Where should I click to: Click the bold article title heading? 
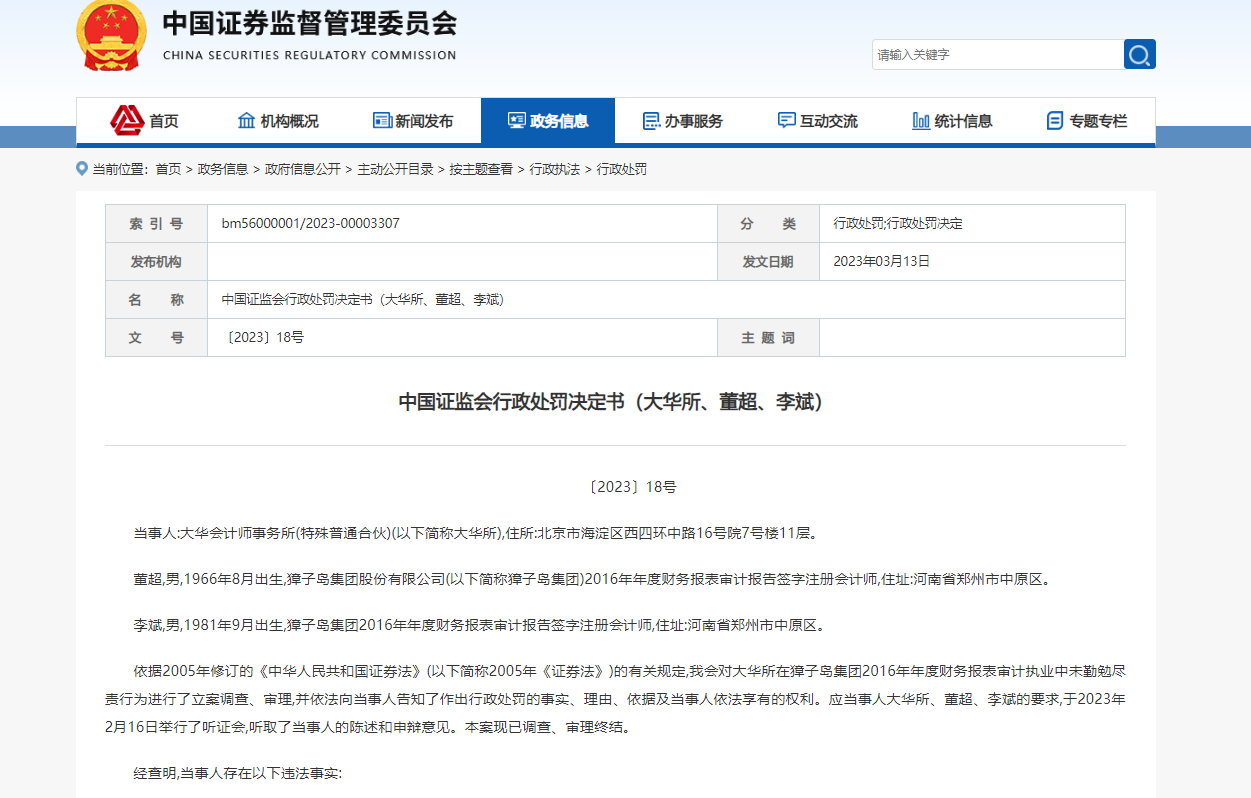(616, 402)
